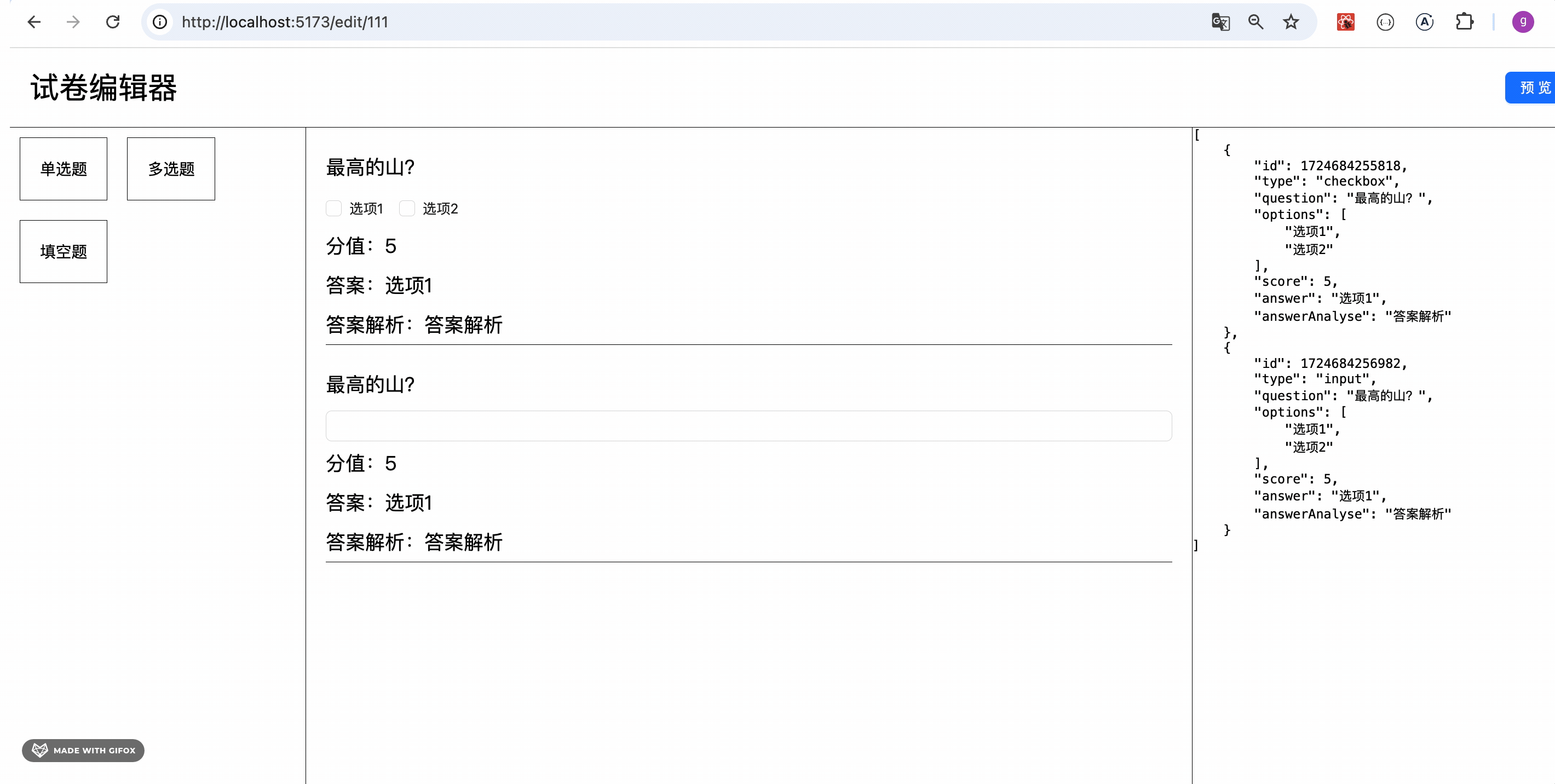Add a 单选题 single-choice question

[x=64, y=169]
